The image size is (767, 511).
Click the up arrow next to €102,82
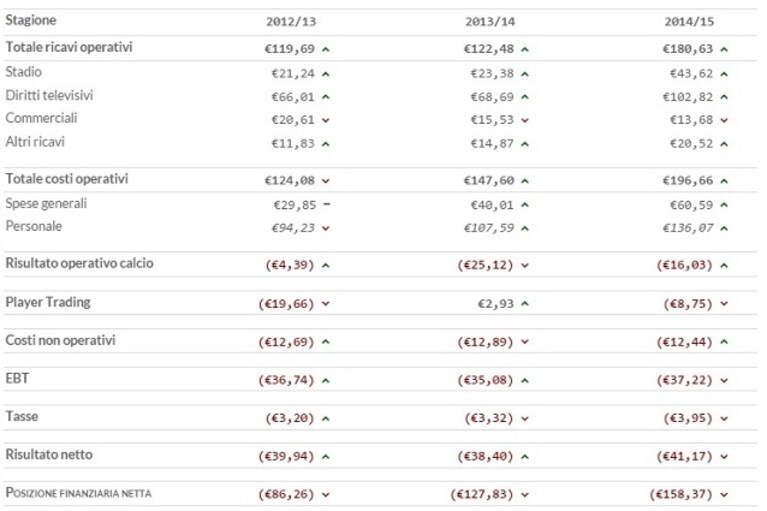[x=724, y=97]
